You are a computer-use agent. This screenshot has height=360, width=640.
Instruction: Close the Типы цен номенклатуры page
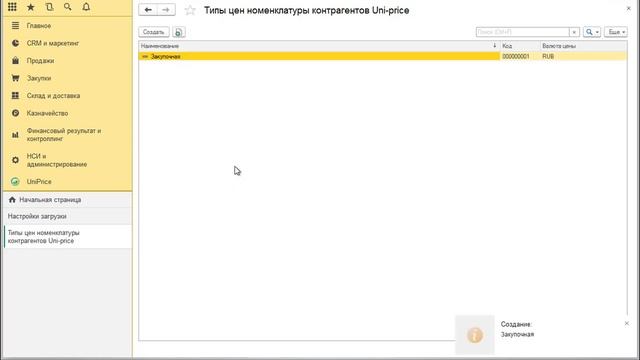[x=629, y=9]
